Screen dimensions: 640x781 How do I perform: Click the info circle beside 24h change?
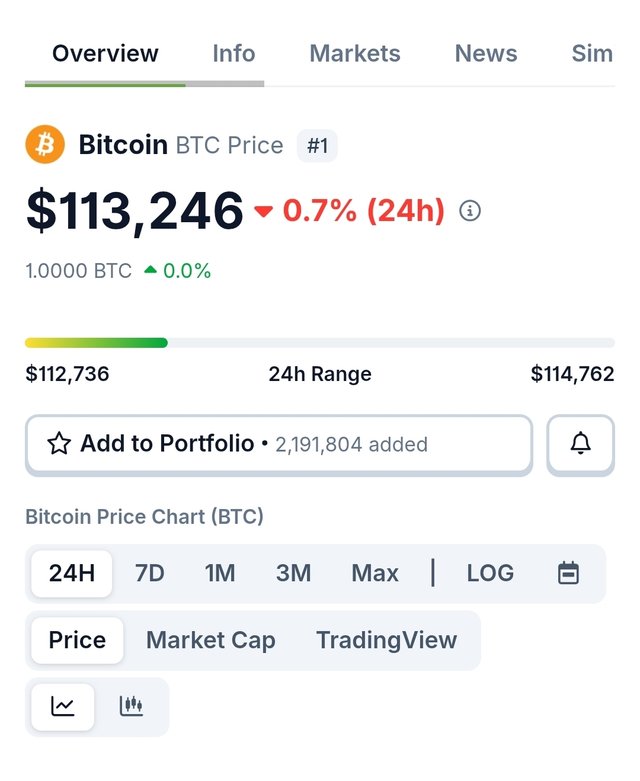point(470,211)
